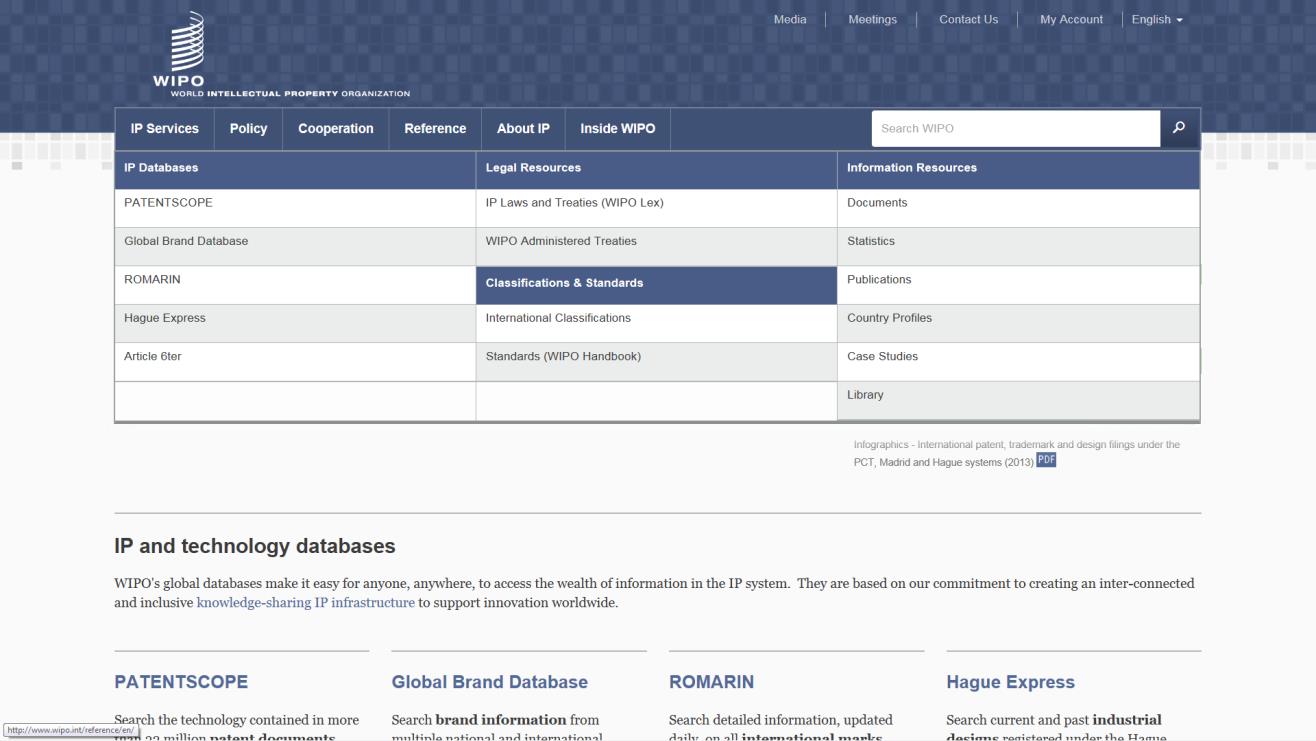Screen dimensions: 1316x741
Task: Click the IP and technology databases heading
Action: click(x=255, y=547)
